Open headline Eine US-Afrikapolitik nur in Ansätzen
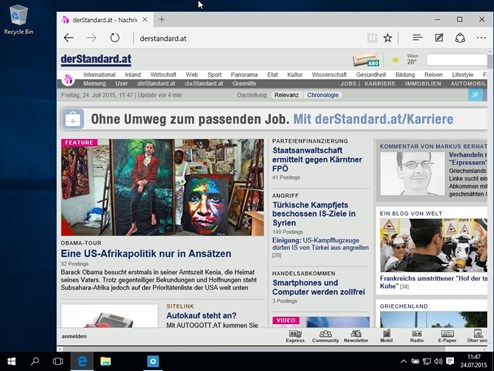 146,254
